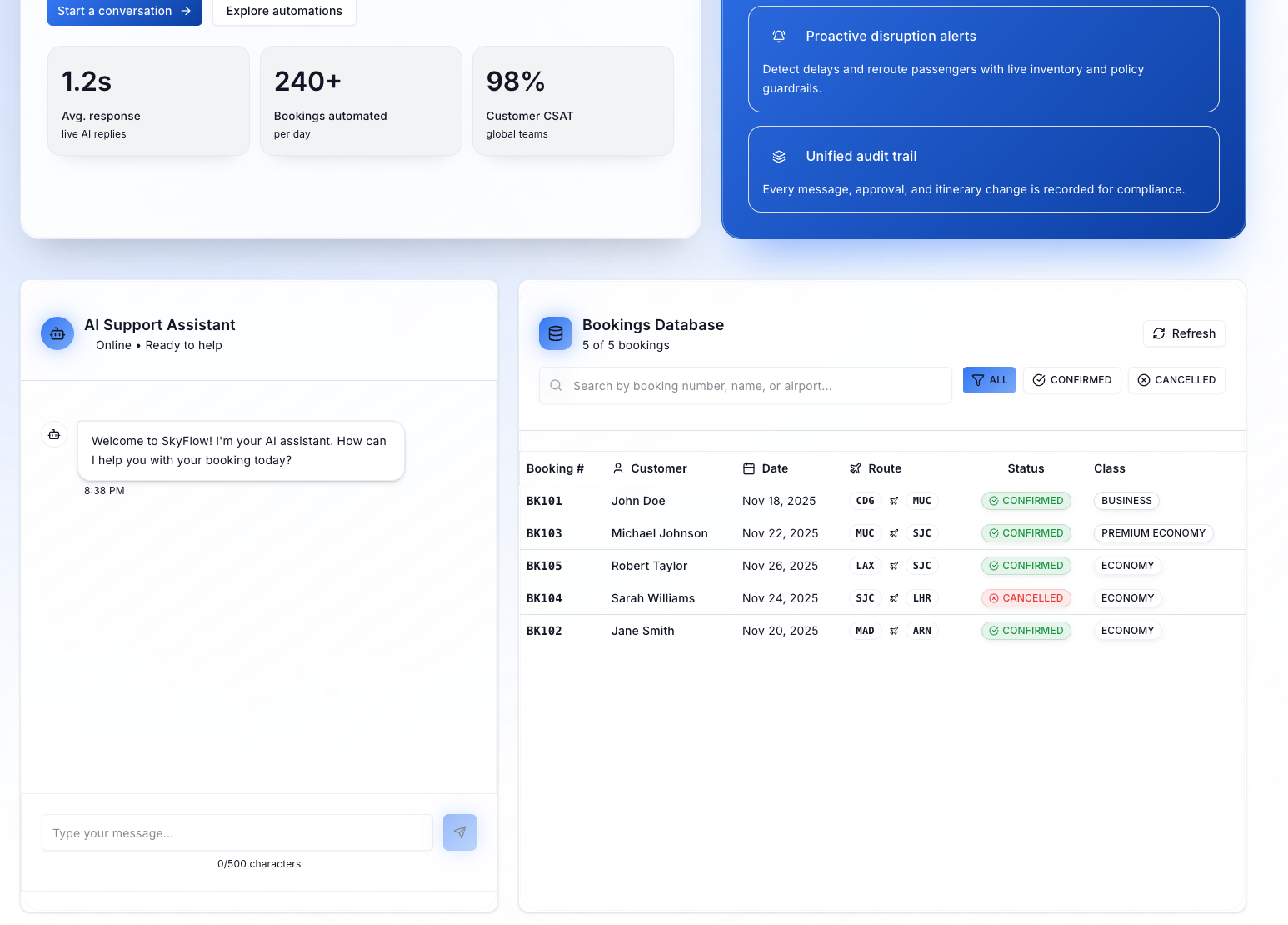Click the plane icon in the Route column header
This screenshot has width=1288, height=925.
click(x=855, y=468)
